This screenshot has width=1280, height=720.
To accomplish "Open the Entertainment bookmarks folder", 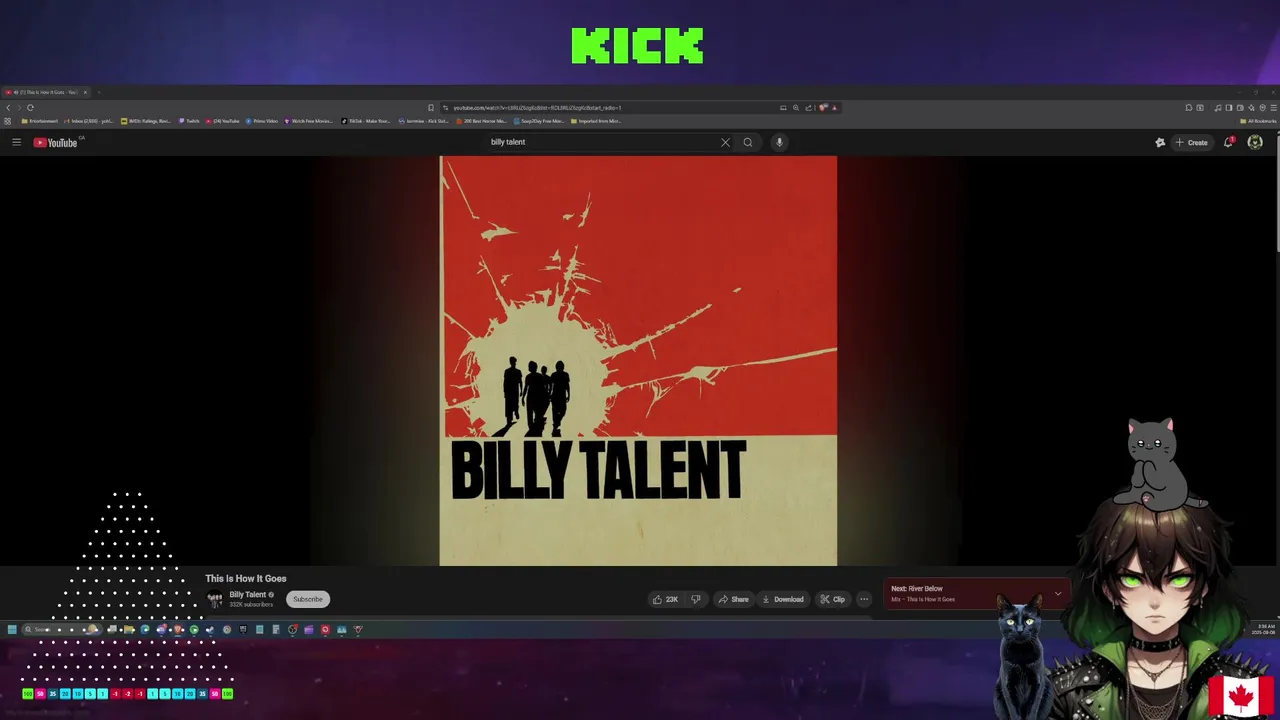I will point(39,121).
